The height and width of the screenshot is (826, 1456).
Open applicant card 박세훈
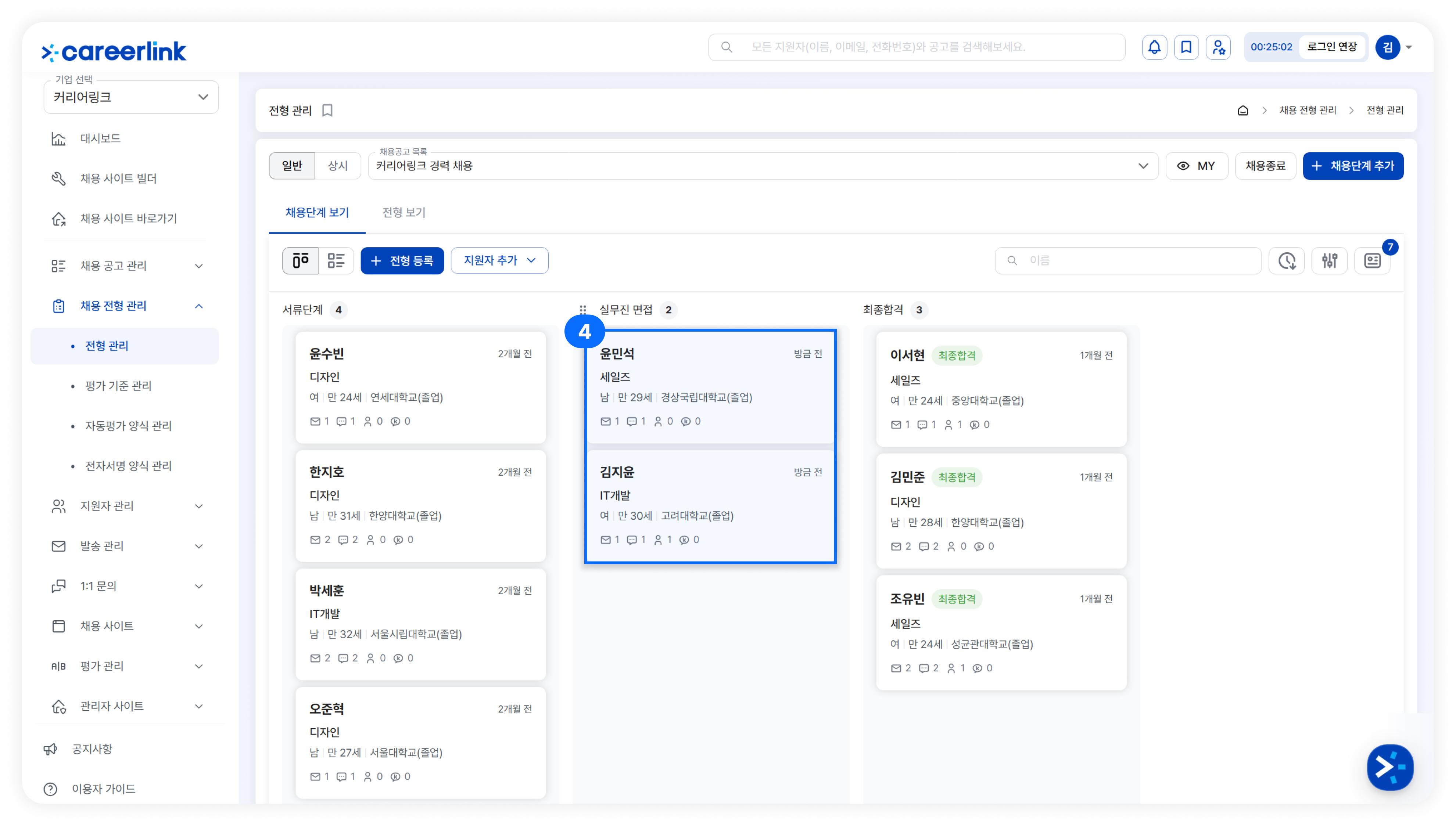tap(421, 624)
